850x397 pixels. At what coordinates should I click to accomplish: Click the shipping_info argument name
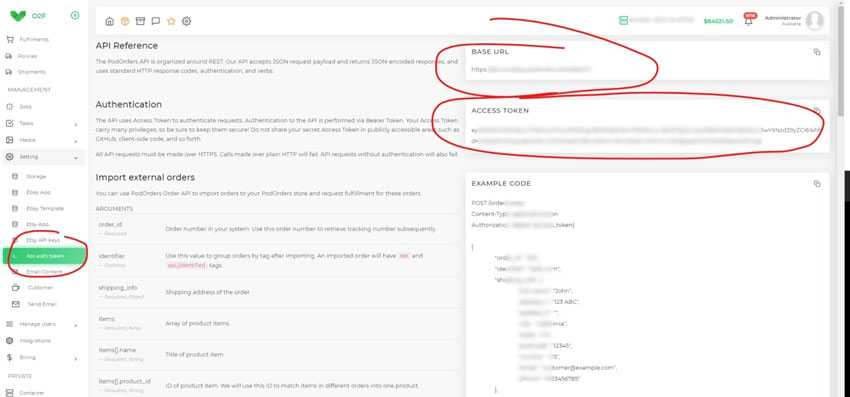118,288
